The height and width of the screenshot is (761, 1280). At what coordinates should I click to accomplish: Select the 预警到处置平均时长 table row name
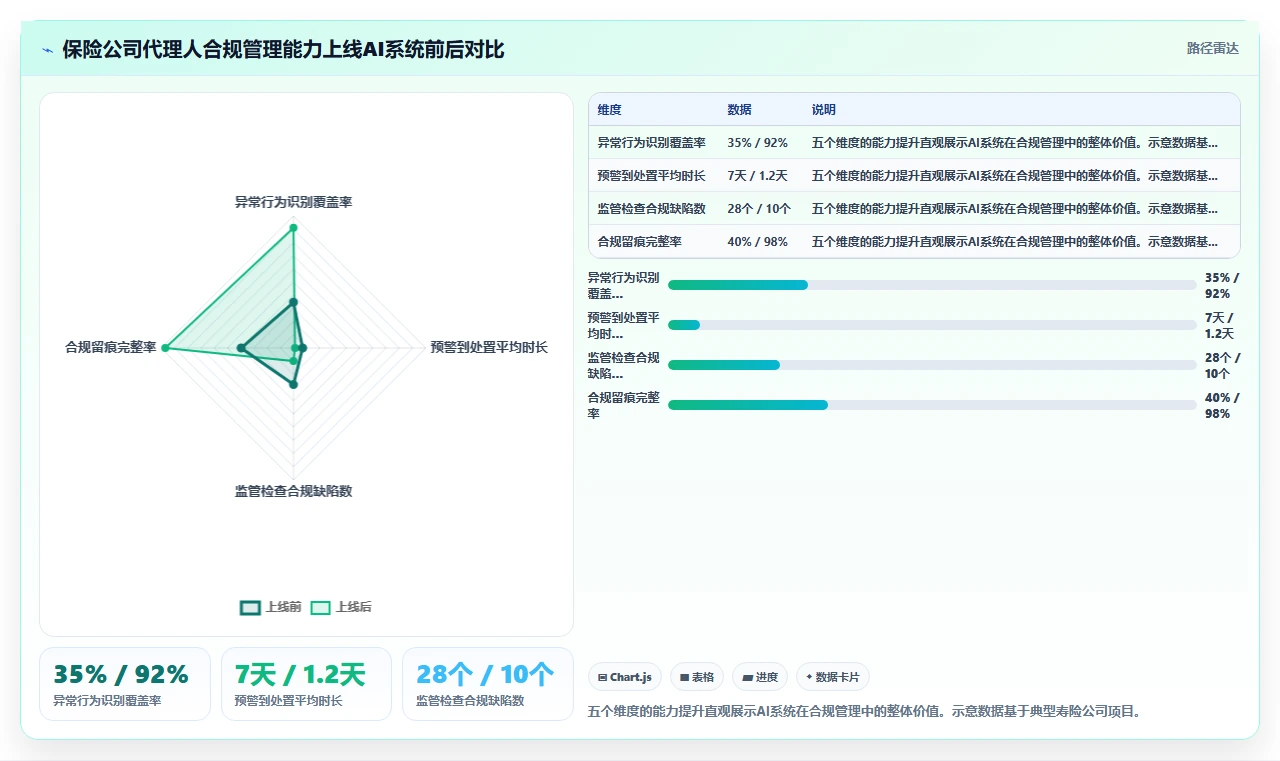click(651, 176)
